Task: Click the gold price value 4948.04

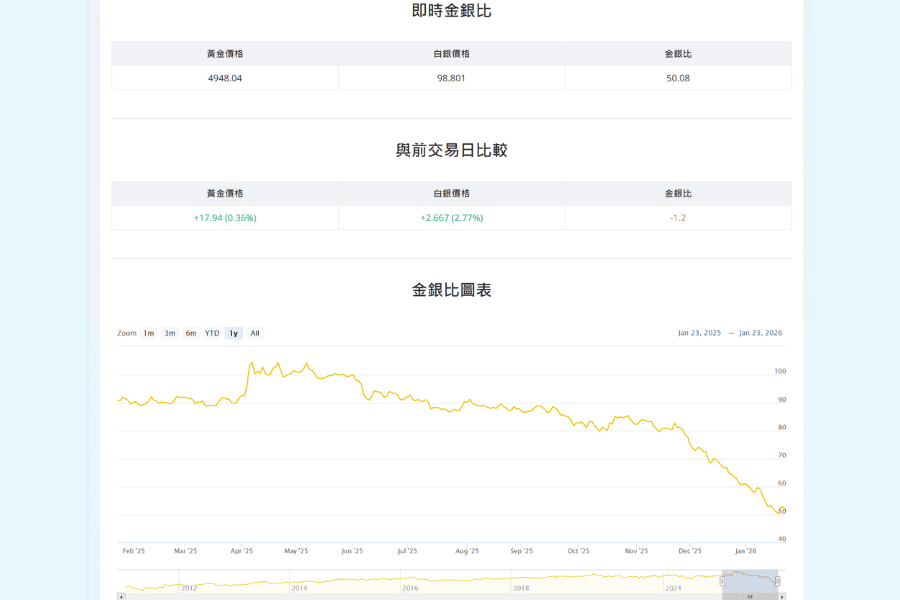Action: tap(226, 77)
